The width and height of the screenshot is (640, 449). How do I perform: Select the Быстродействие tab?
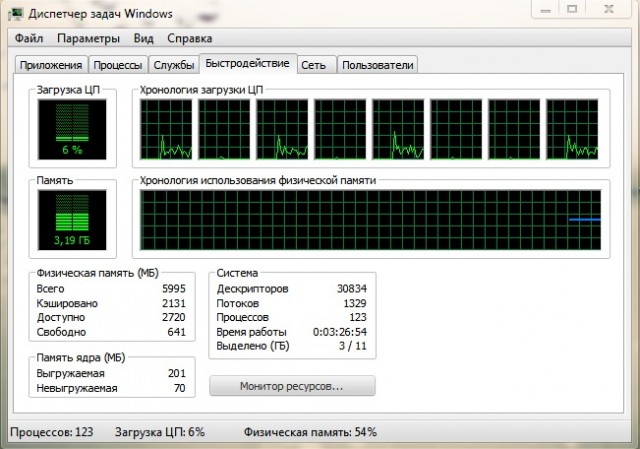247,63
